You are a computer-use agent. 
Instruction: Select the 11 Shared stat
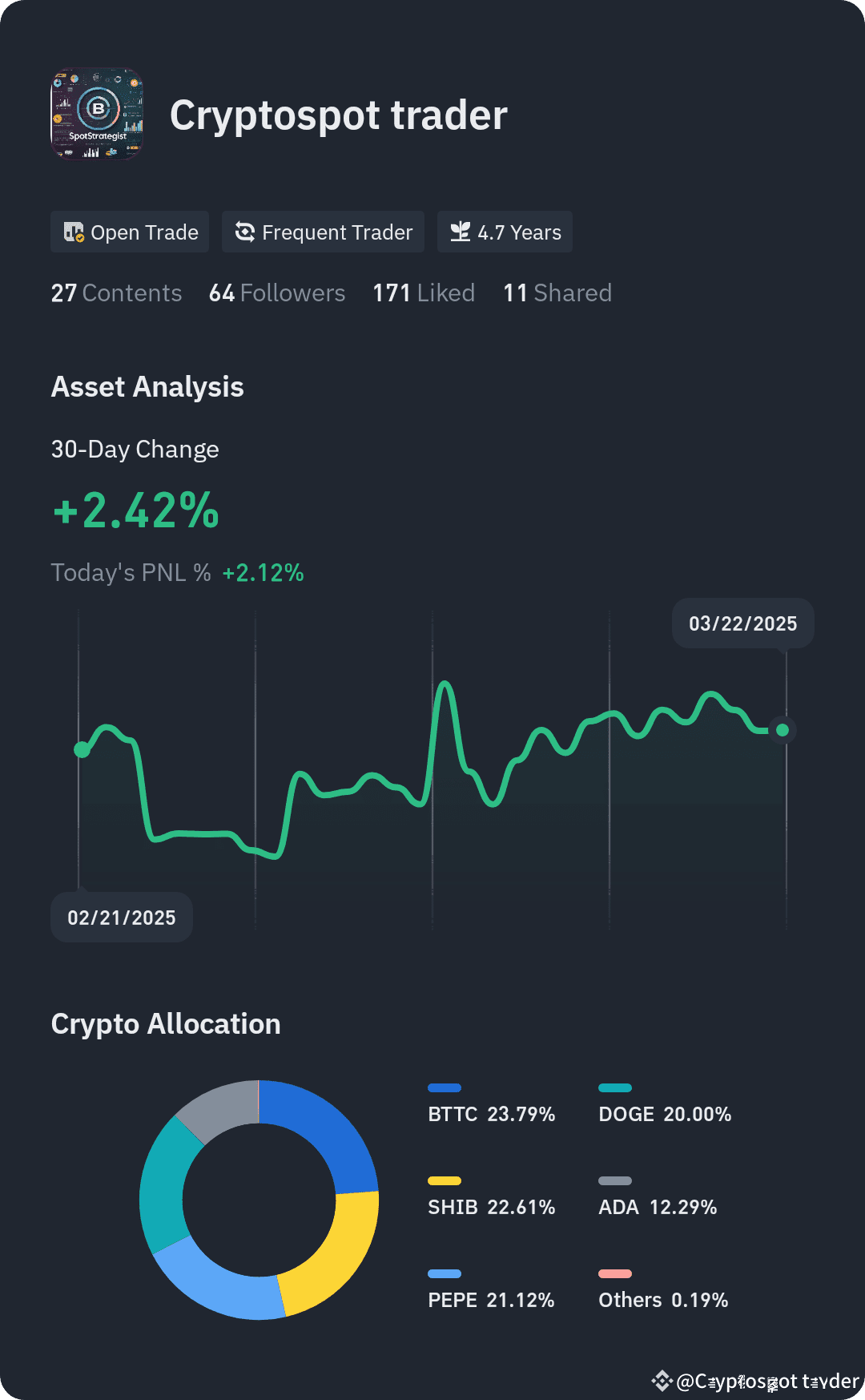coord(557,293)
